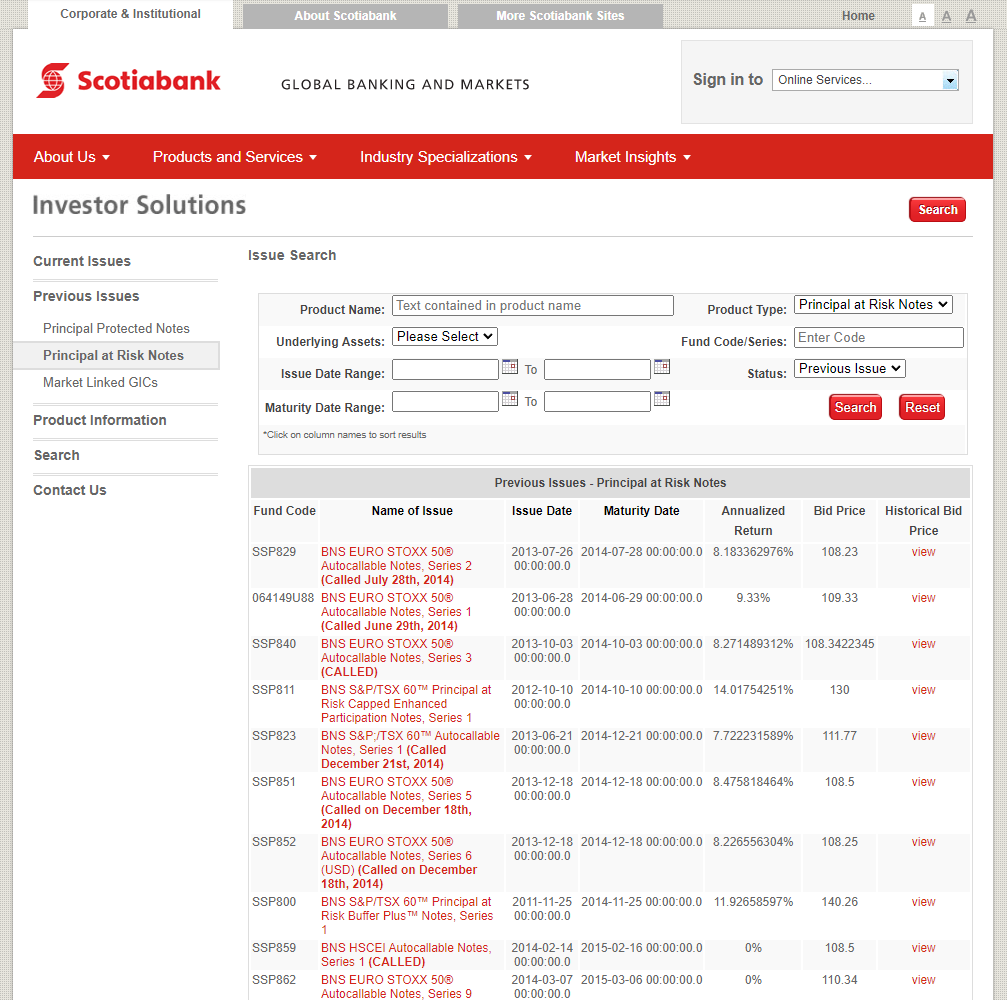1007x1000 pixels.
Task: Open BNS S&P/TSX 60 Risk Buffer Plus Notes
Action: (407, 915)
